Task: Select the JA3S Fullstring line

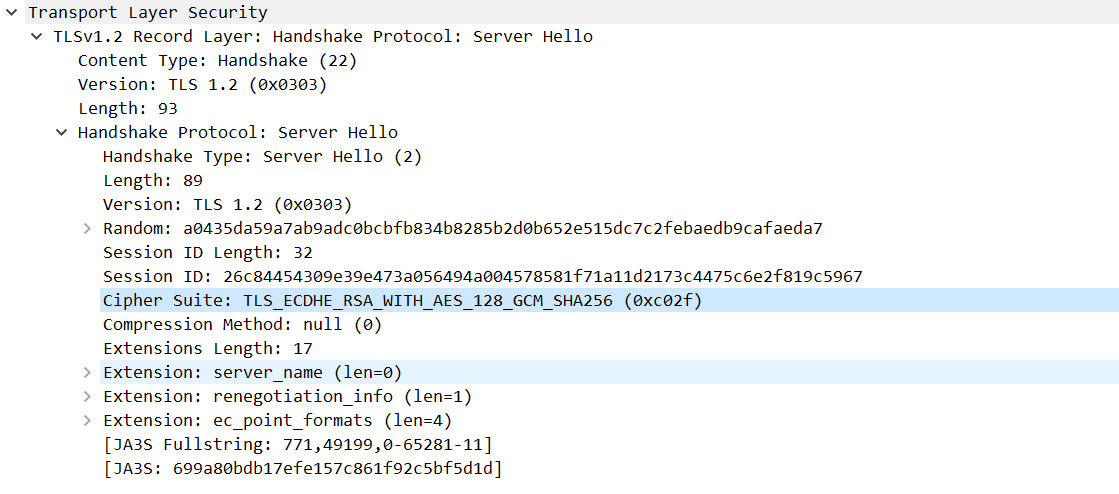Action: point(297,444)
